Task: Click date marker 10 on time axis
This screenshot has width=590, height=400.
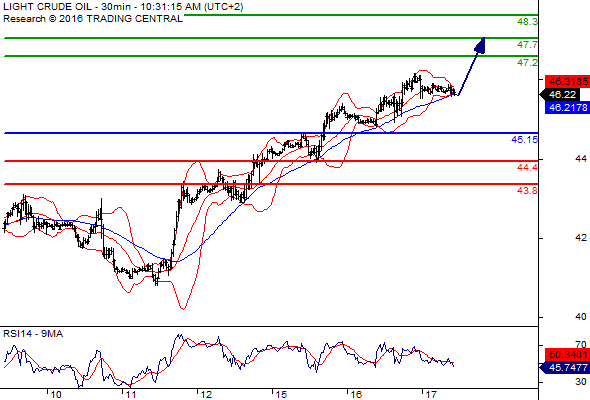Action: click(x=56, y=394)
